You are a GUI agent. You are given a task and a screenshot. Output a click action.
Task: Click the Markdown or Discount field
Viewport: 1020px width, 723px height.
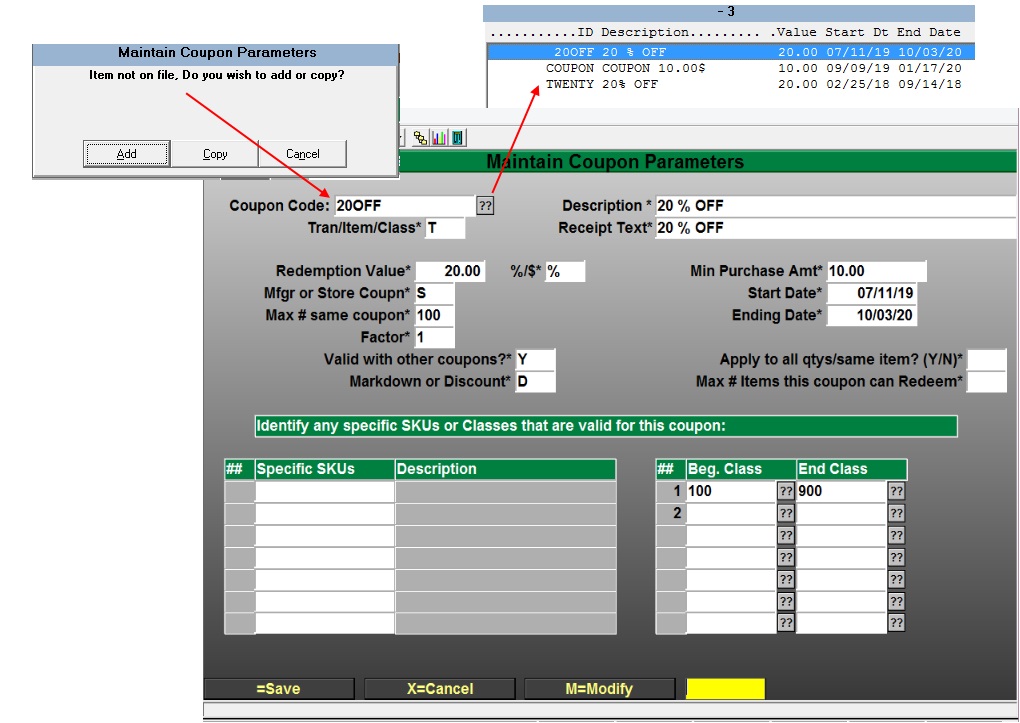pyautogui.click(x=535, y=381)
